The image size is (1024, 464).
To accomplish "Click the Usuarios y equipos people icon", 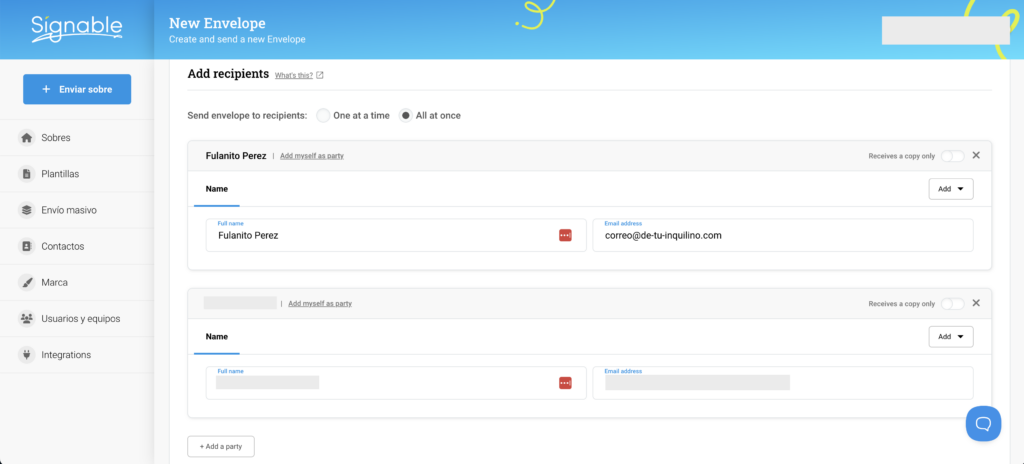I will point(27,319).
